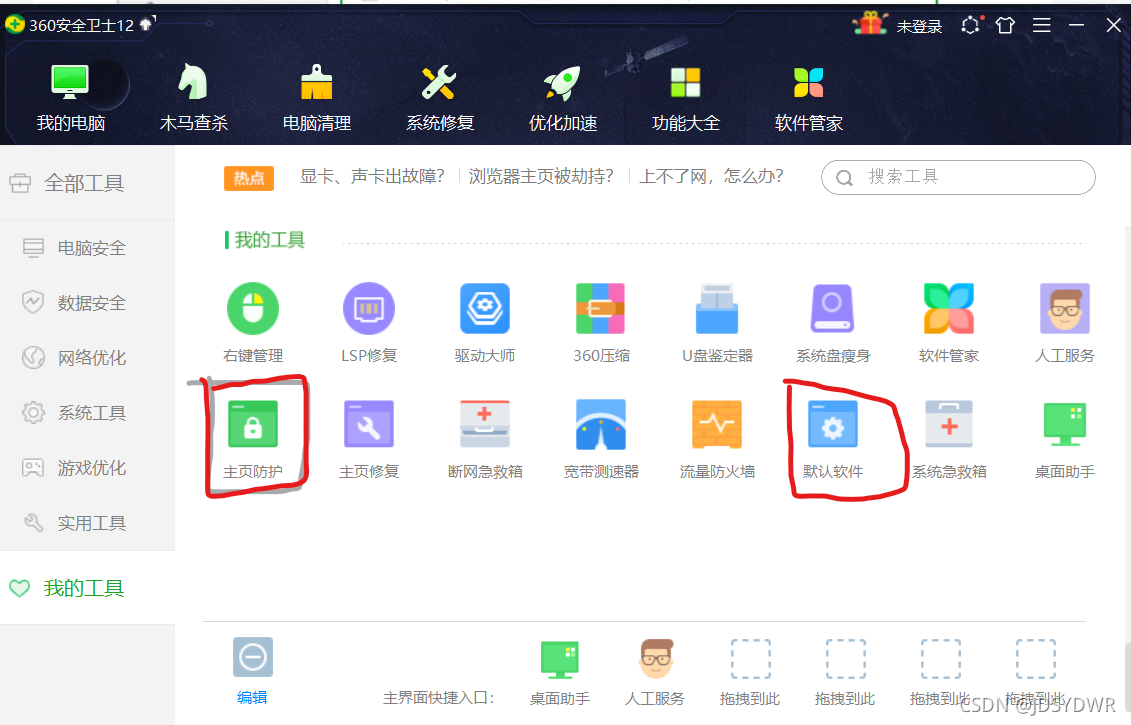Click the 360安全卫士 logo icon
Screen dimensions: 1131x725
tap(14, 25)
